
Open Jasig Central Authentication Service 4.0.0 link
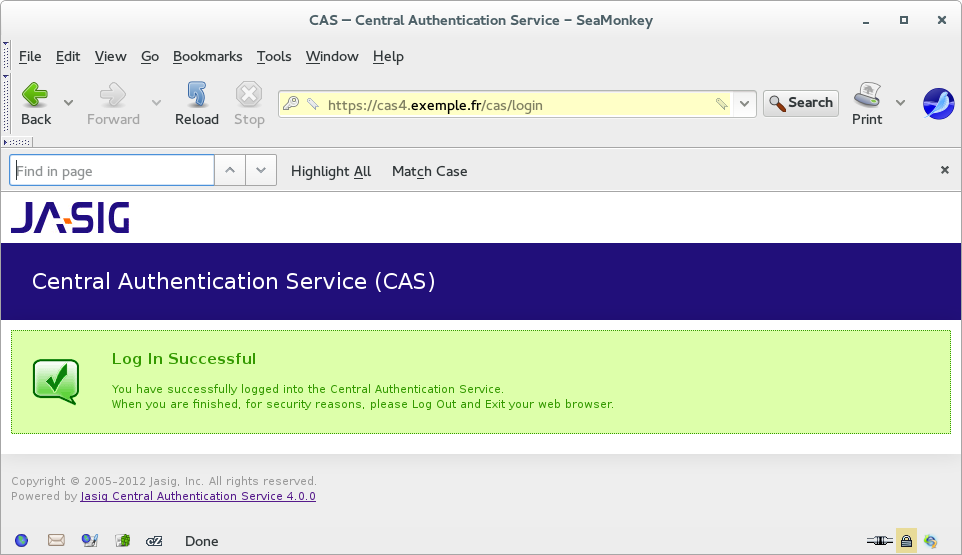click(x=198, y=496)
